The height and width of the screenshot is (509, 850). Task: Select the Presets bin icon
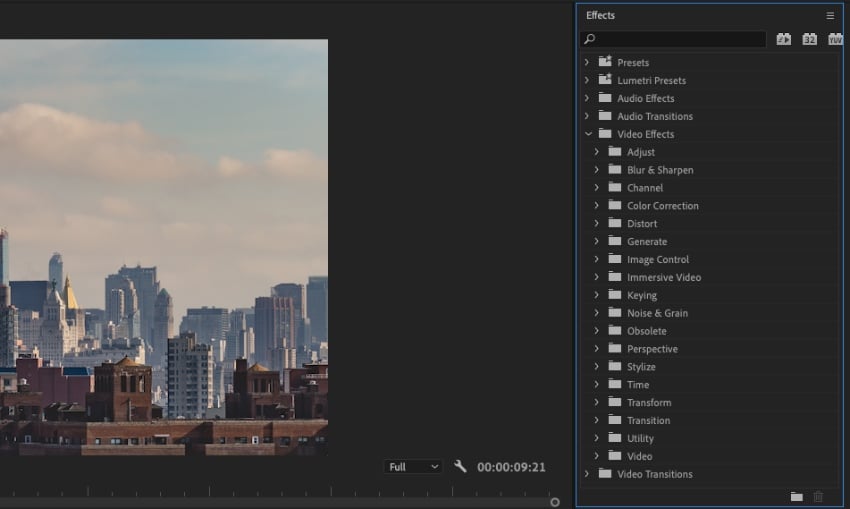(605, 61)
